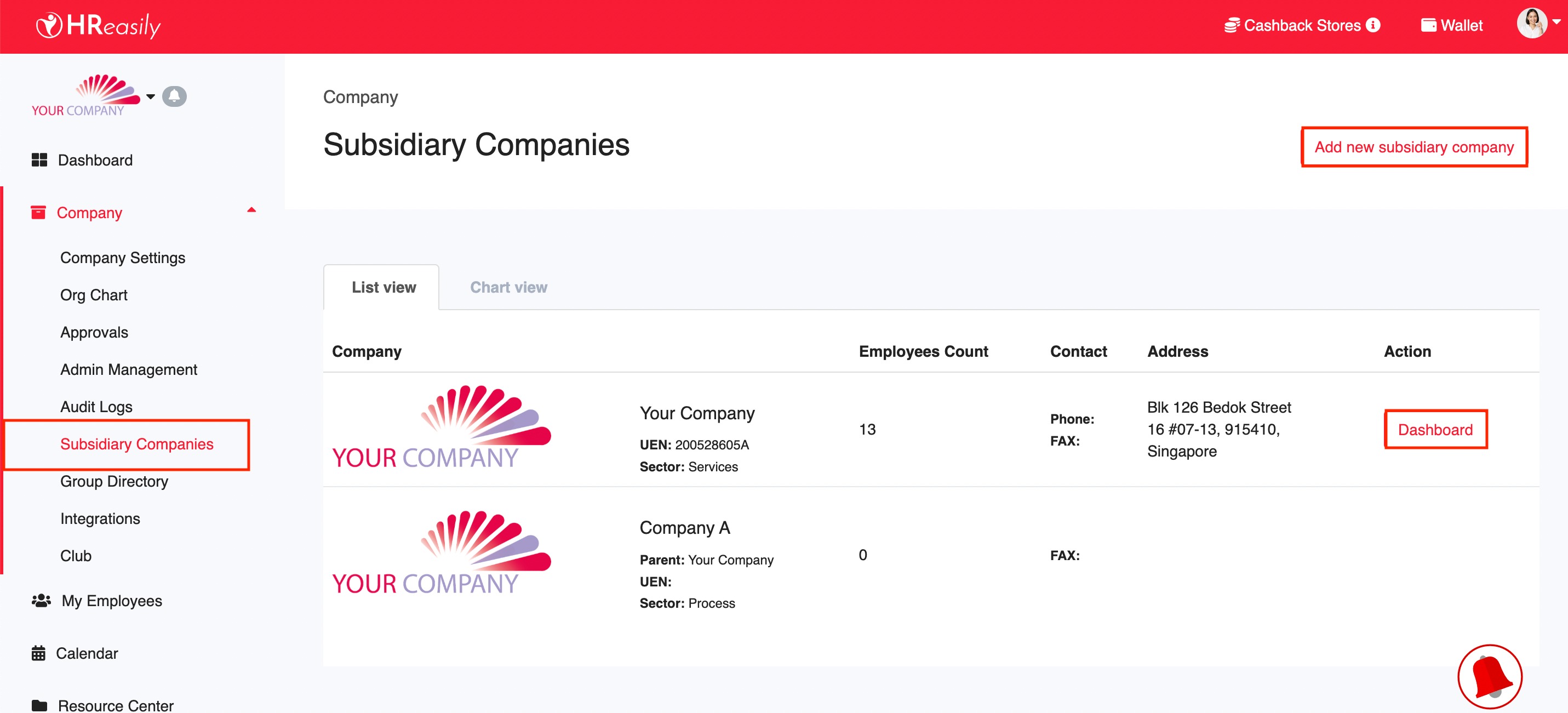Click Add new subsidiary company button
The width and height of the screenshot is (1568, 713).
pos(1414,147)
